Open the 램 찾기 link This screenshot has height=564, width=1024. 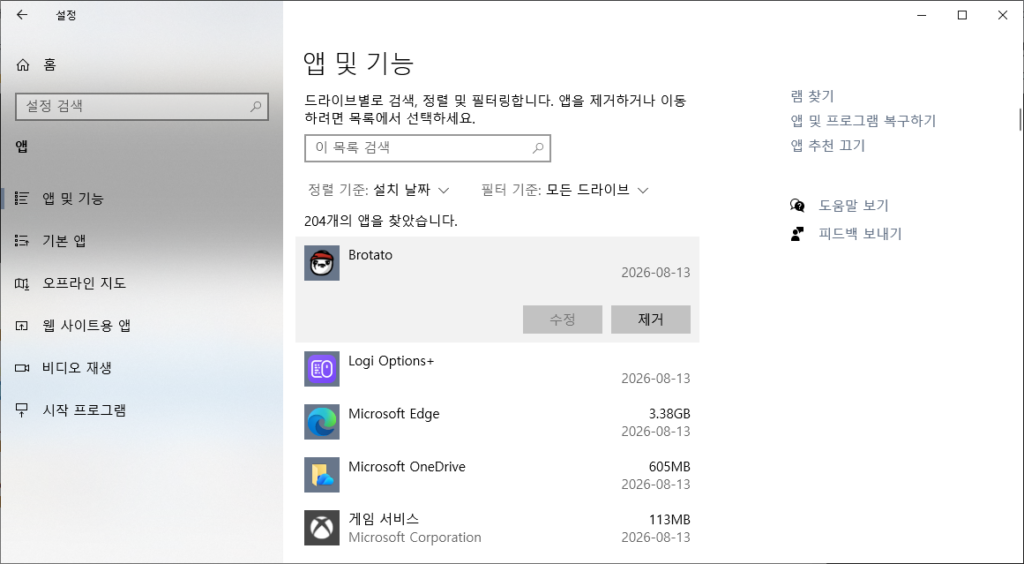tap(812, 96)
